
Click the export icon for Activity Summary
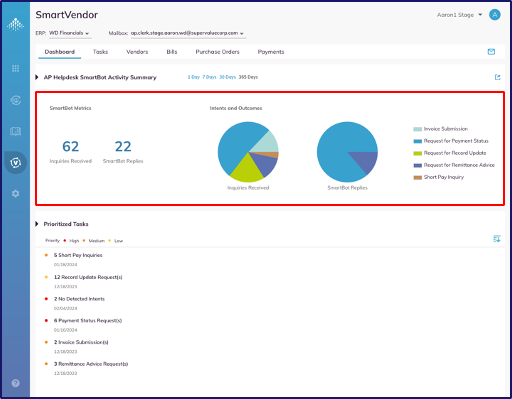click(x=497, y=77)
